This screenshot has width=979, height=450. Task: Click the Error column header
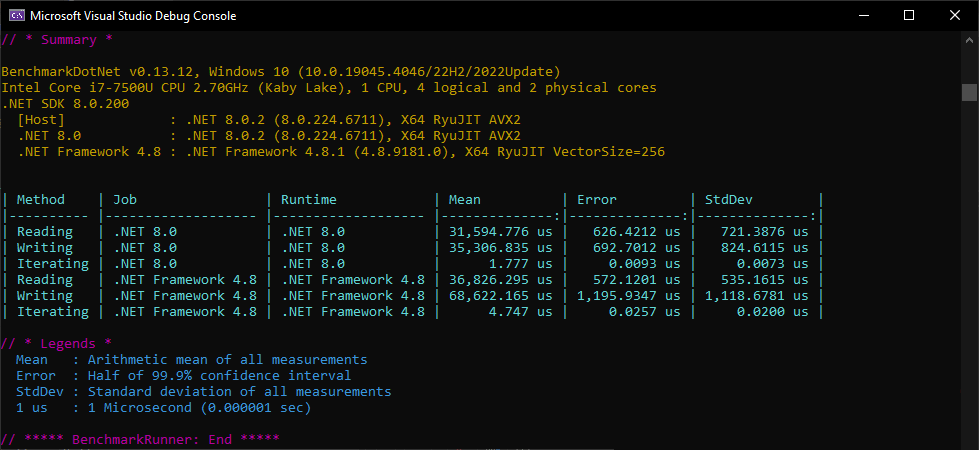coord(597,200)
